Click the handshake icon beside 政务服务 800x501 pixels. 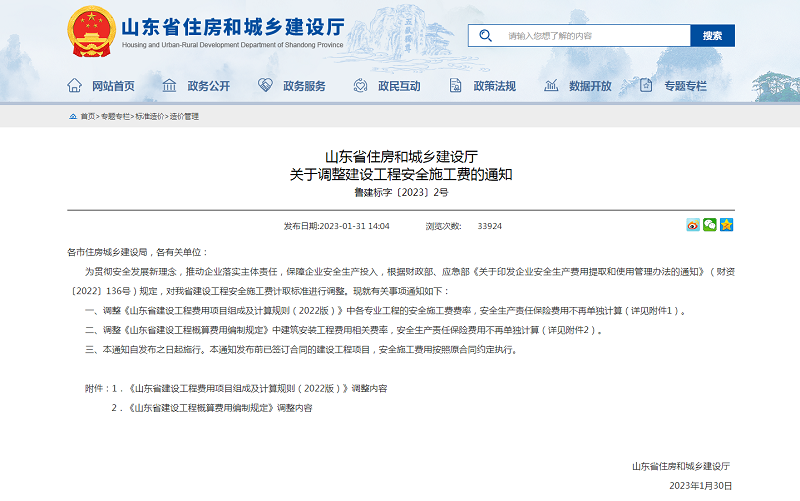[265, 85]
